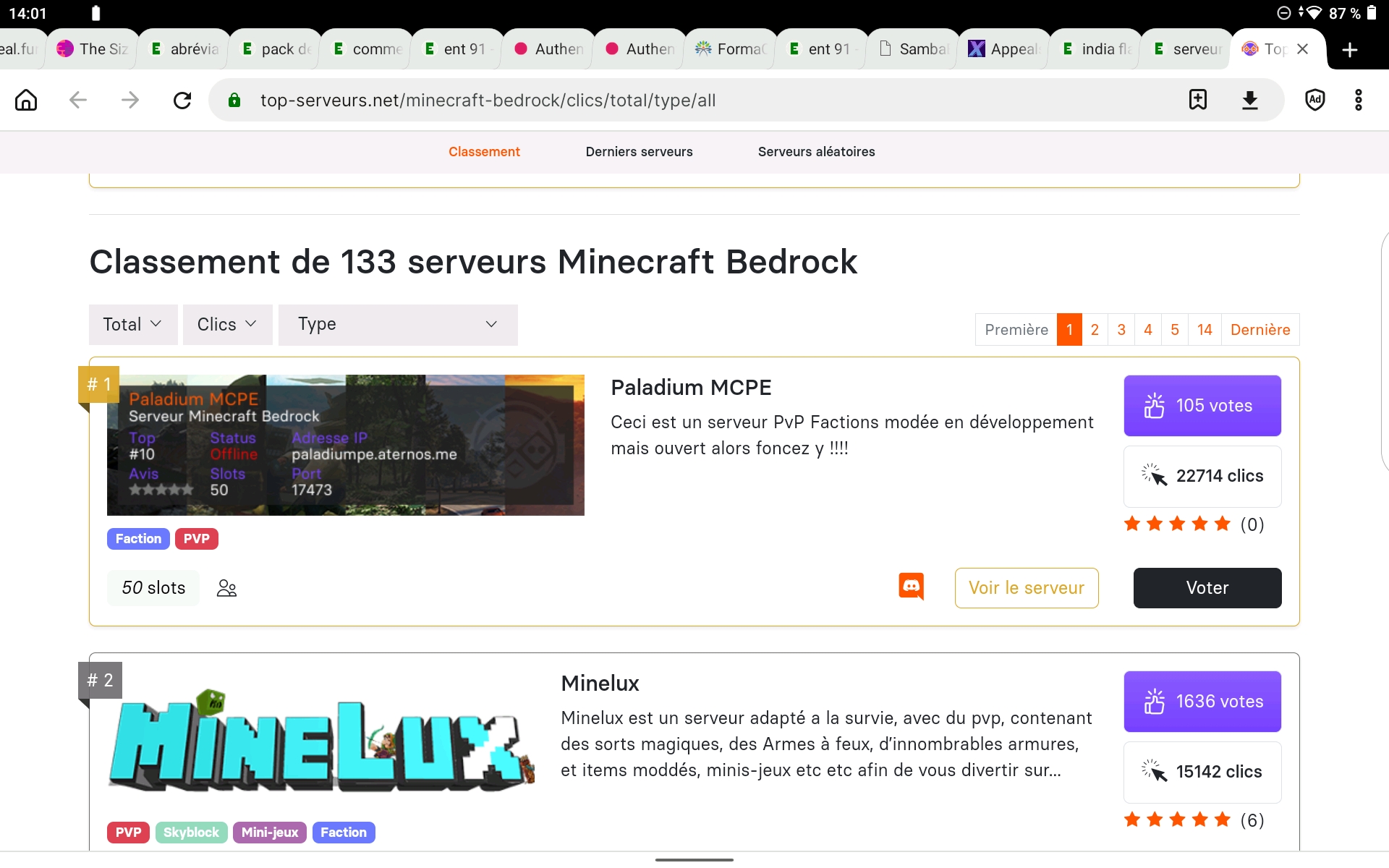The image size is (1389, 868).
Task: Click the Minelux logo banner
Action: [x=321, y=740]
